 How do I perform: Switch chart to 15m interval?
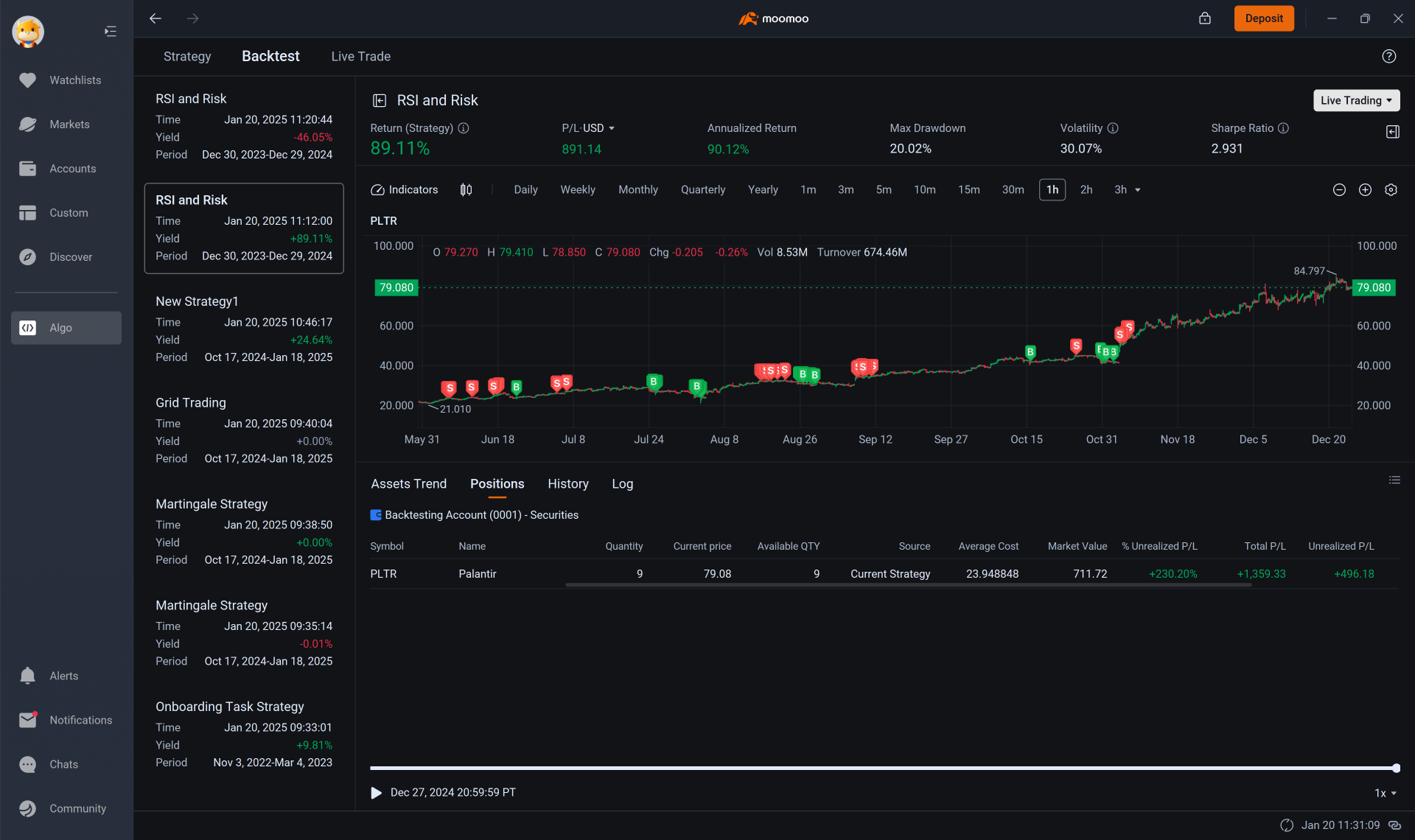coord(969,190)
